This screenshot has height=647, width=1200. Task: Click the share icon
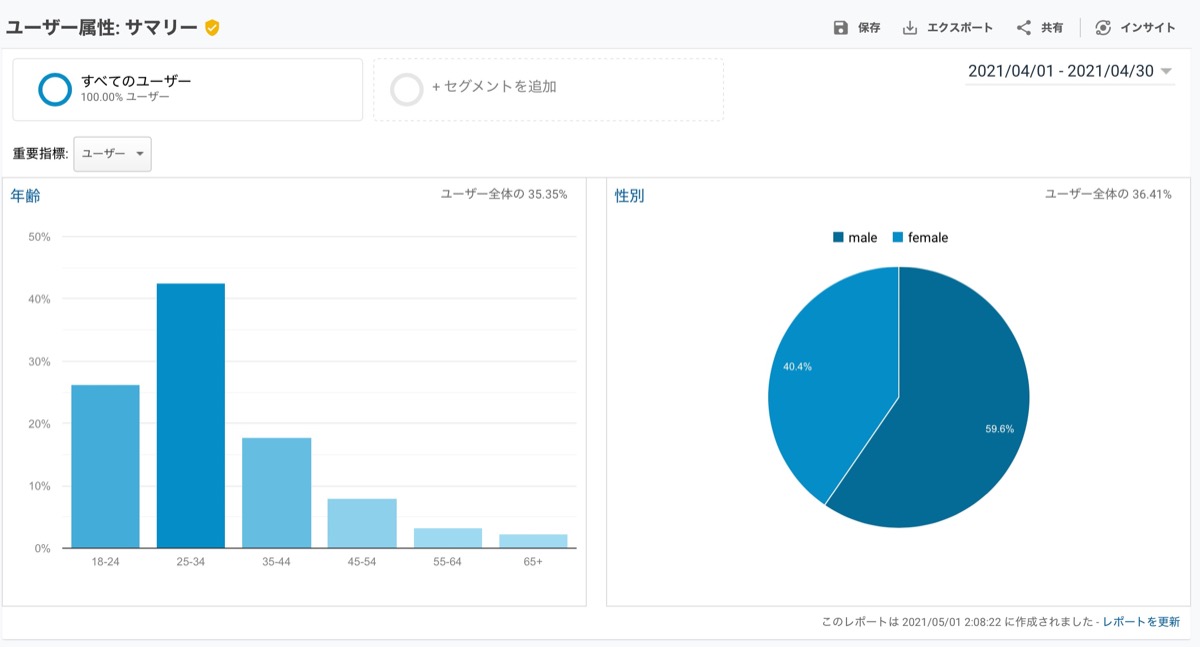coord(1023,28)
